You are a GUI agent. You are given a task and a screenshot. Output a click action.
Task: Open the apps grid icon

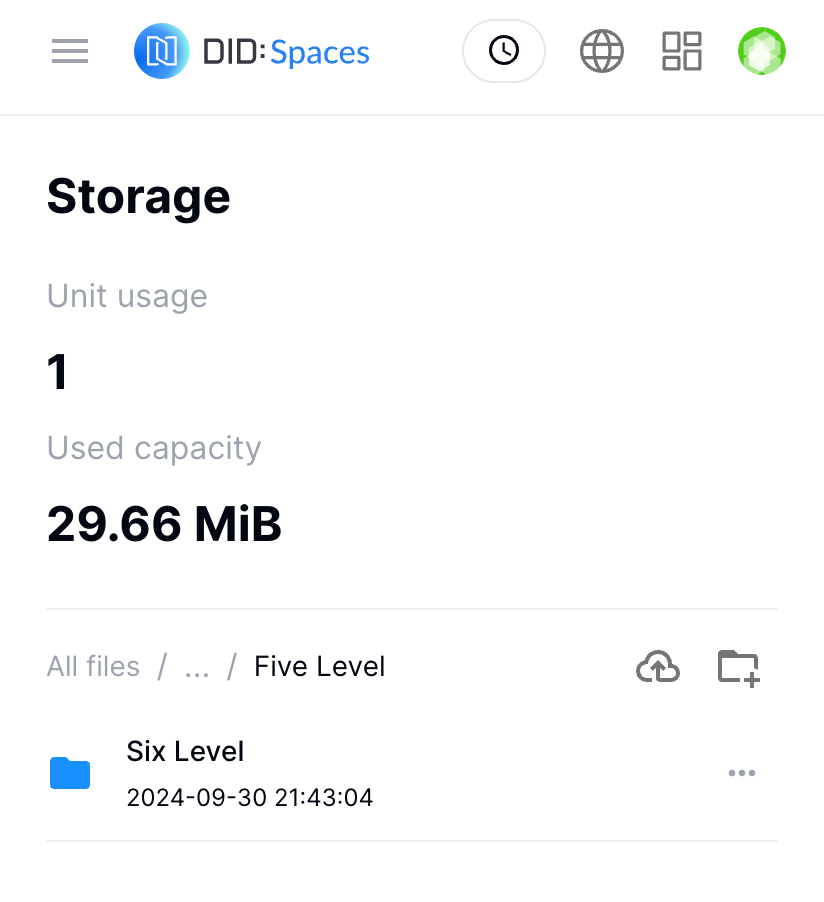(x=682, y=51)
